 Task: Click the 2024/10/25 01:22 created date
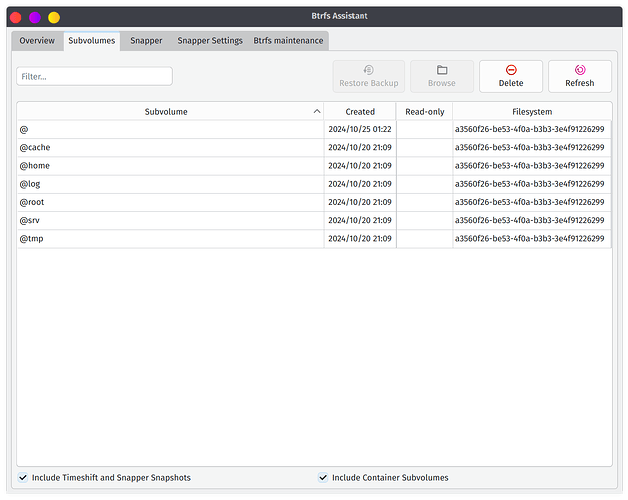(x=360, y=129)
